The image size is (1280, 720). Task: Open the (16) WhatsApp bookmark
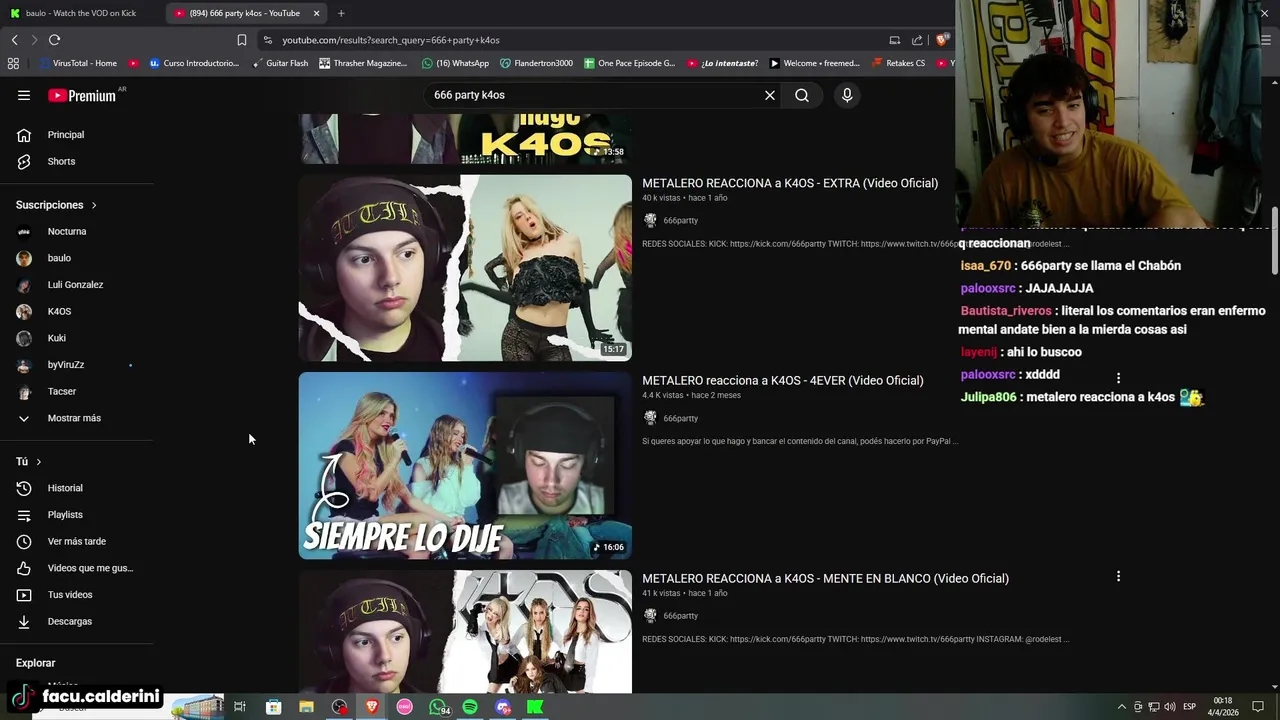coord(455,63)
